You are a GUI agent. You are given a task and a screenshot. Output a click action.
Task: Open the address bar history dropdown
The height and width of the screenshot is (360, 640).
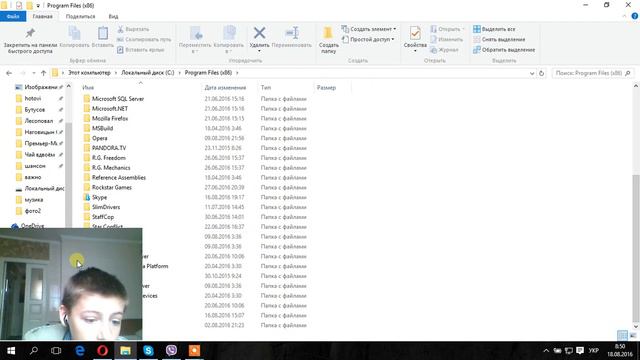(x=532, y=73)
